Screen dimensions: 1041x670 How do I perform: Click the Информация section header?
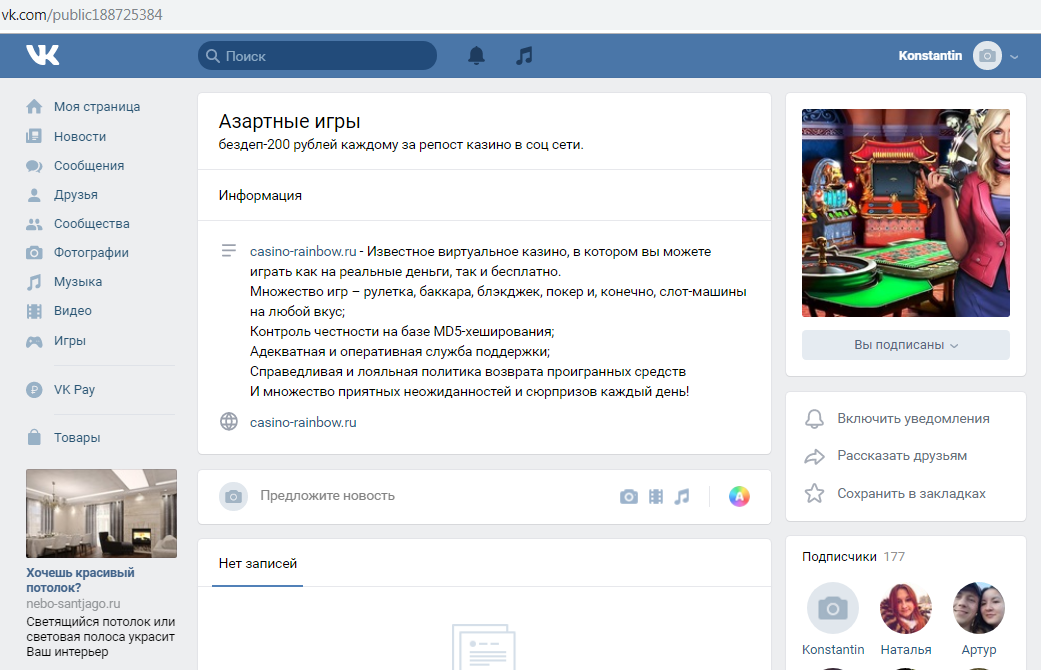[x=260, y=195]
